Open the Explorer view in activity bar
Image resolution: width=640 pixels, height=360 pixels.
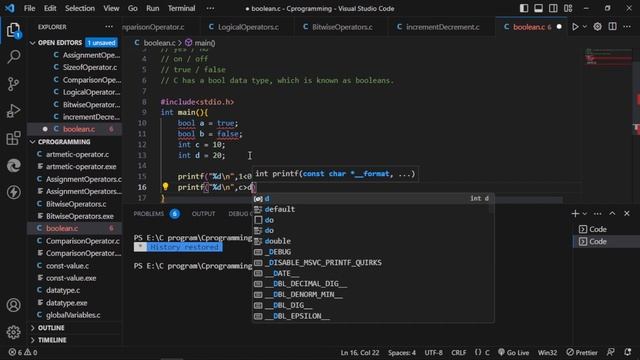(13, 30)
